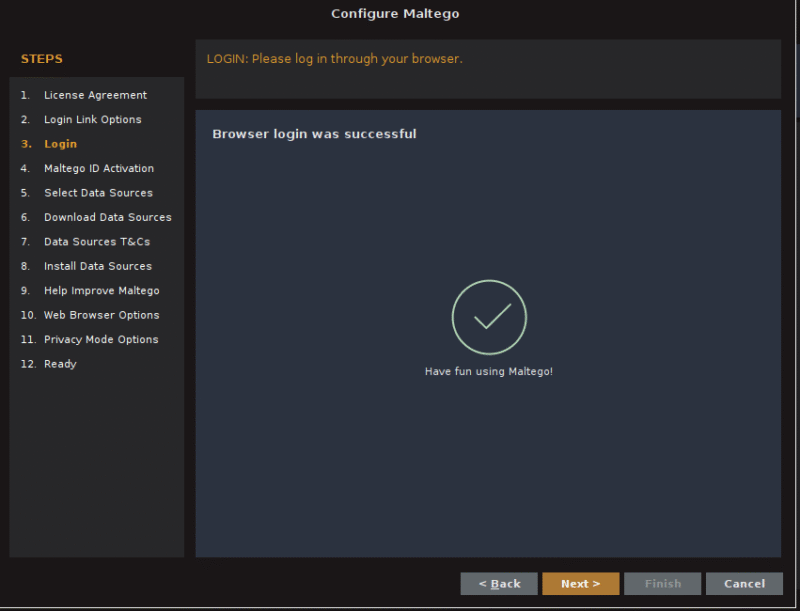This screenshot has height=611, width=800.
Task: Jump to Select Data Sources step
Action: tap(98, 193)
